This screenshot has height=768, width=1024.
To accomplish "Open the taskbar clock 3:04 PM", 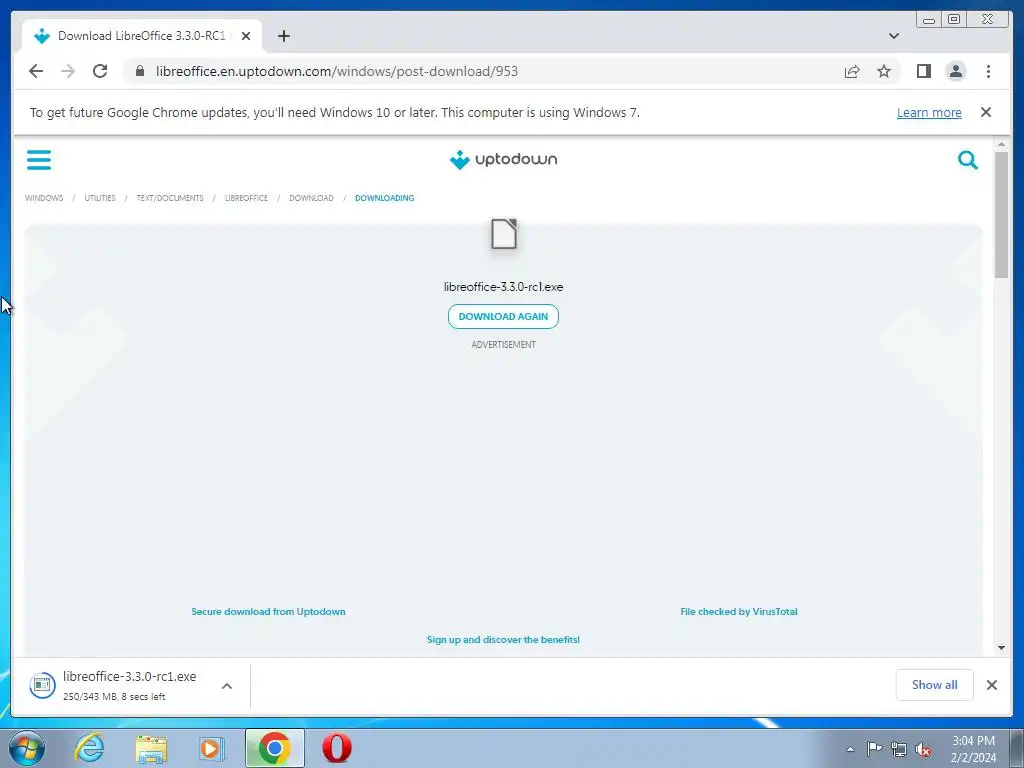I will (973, 748).
